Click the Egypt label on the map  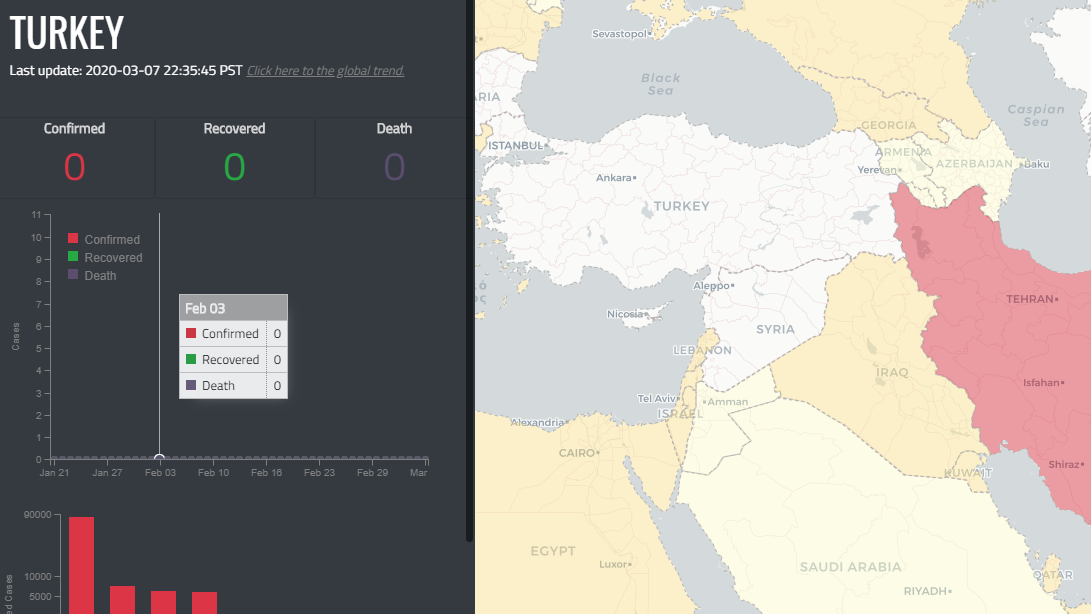point(552,551)
